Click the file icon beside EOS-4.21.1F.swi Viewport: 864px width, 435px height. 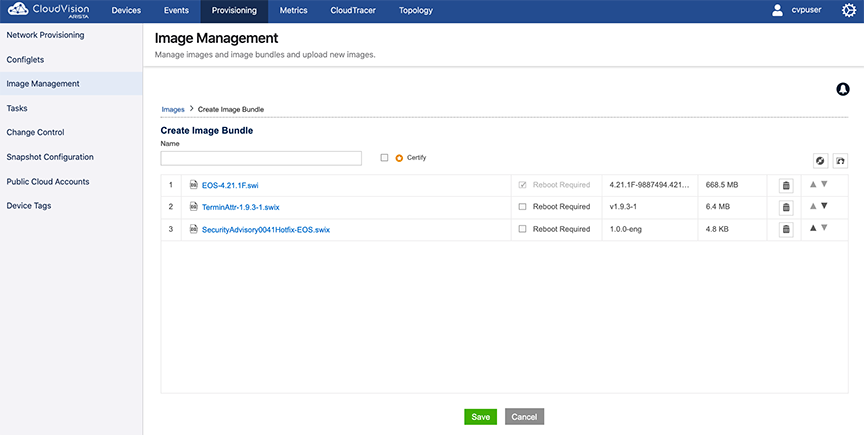click(x=193, y=185)
